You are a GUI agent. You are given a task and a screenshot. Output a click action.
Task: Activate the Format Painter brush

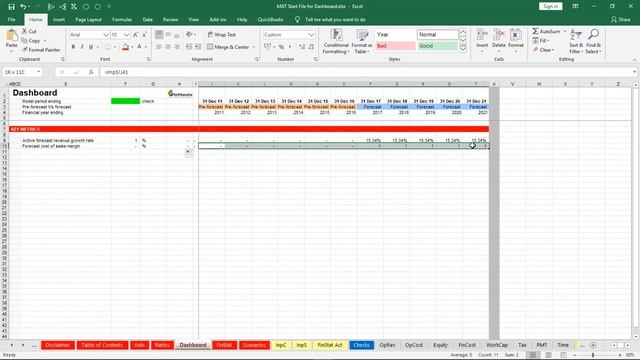click(x=41, y=50)
